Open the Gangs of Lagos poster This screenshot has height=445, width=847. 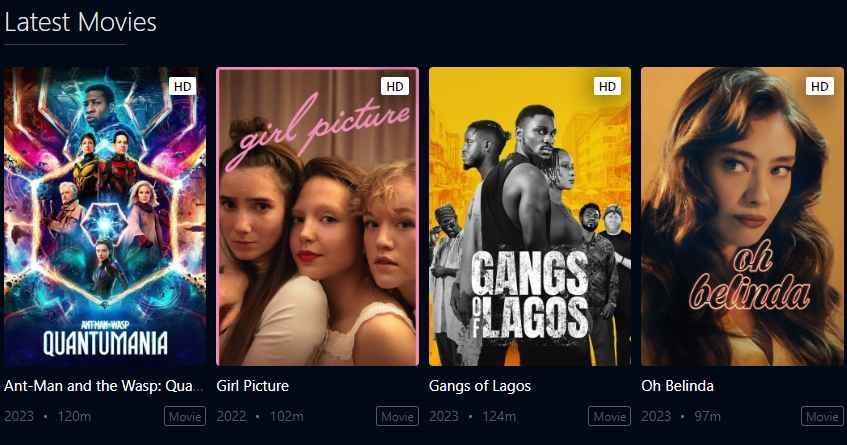coord(529,217)
